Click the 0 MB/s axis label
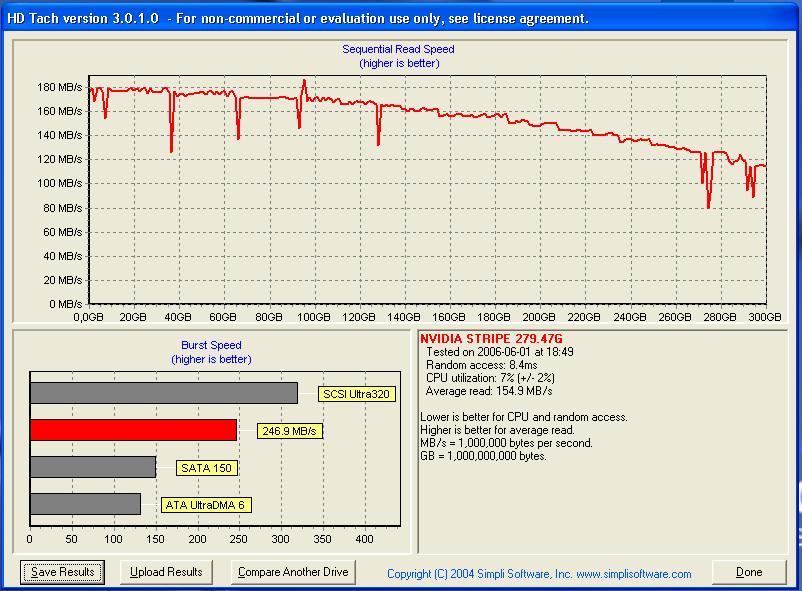Viewport: 802px width, 591px height. [x=65, y=304]
